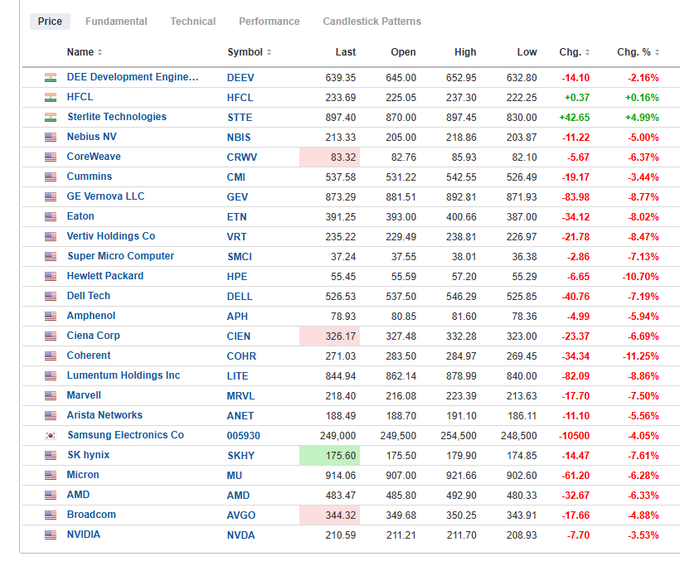
Task: Click Coherent's change percent -11.25%
Action: 641,356
